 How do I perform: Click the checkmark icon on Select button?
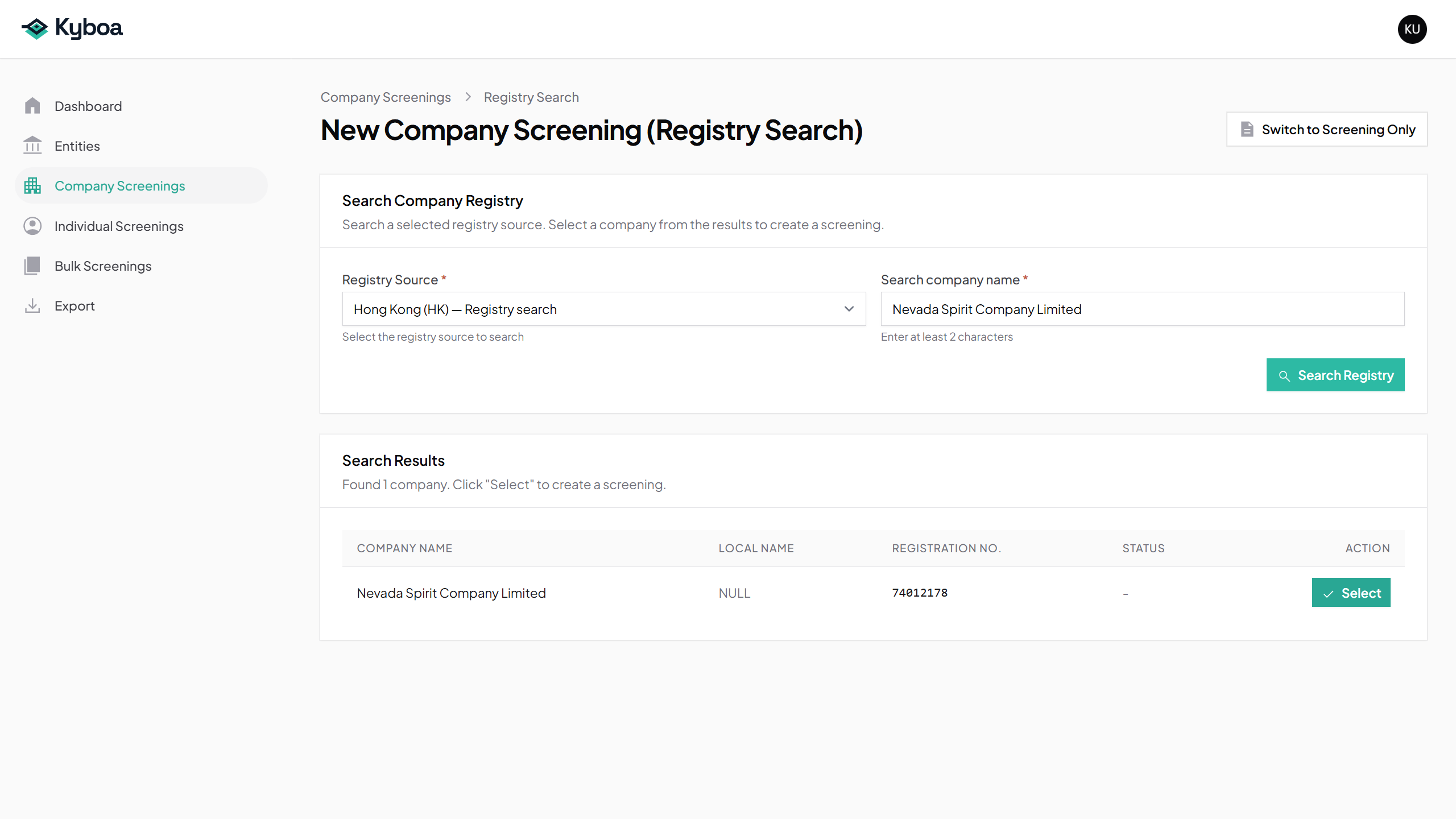[x=1329, y=593]
